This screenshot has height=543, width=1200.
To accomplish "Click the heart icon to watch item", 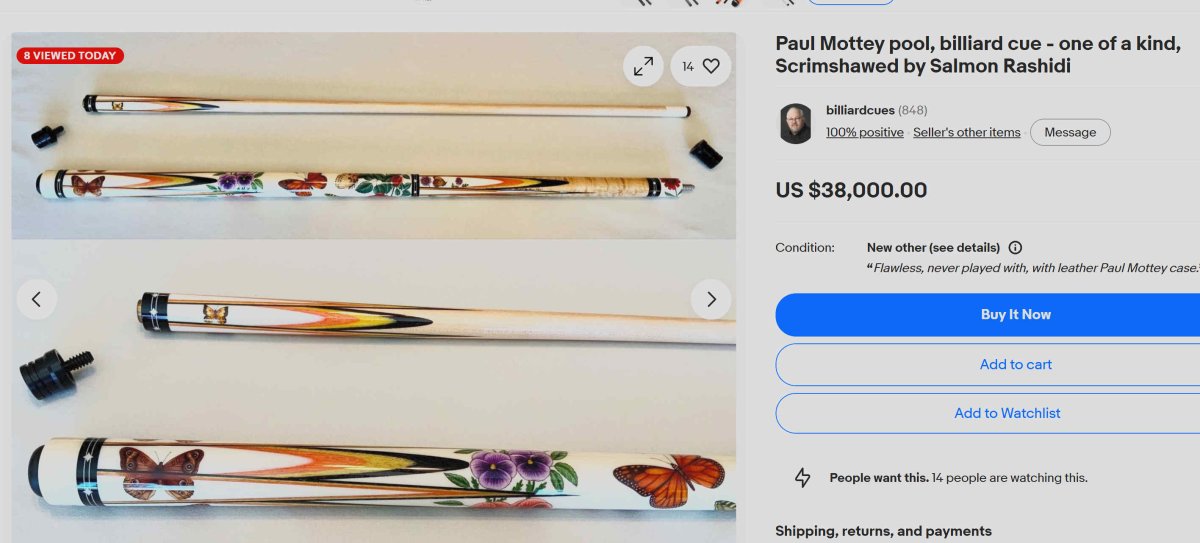I will 700,66.
